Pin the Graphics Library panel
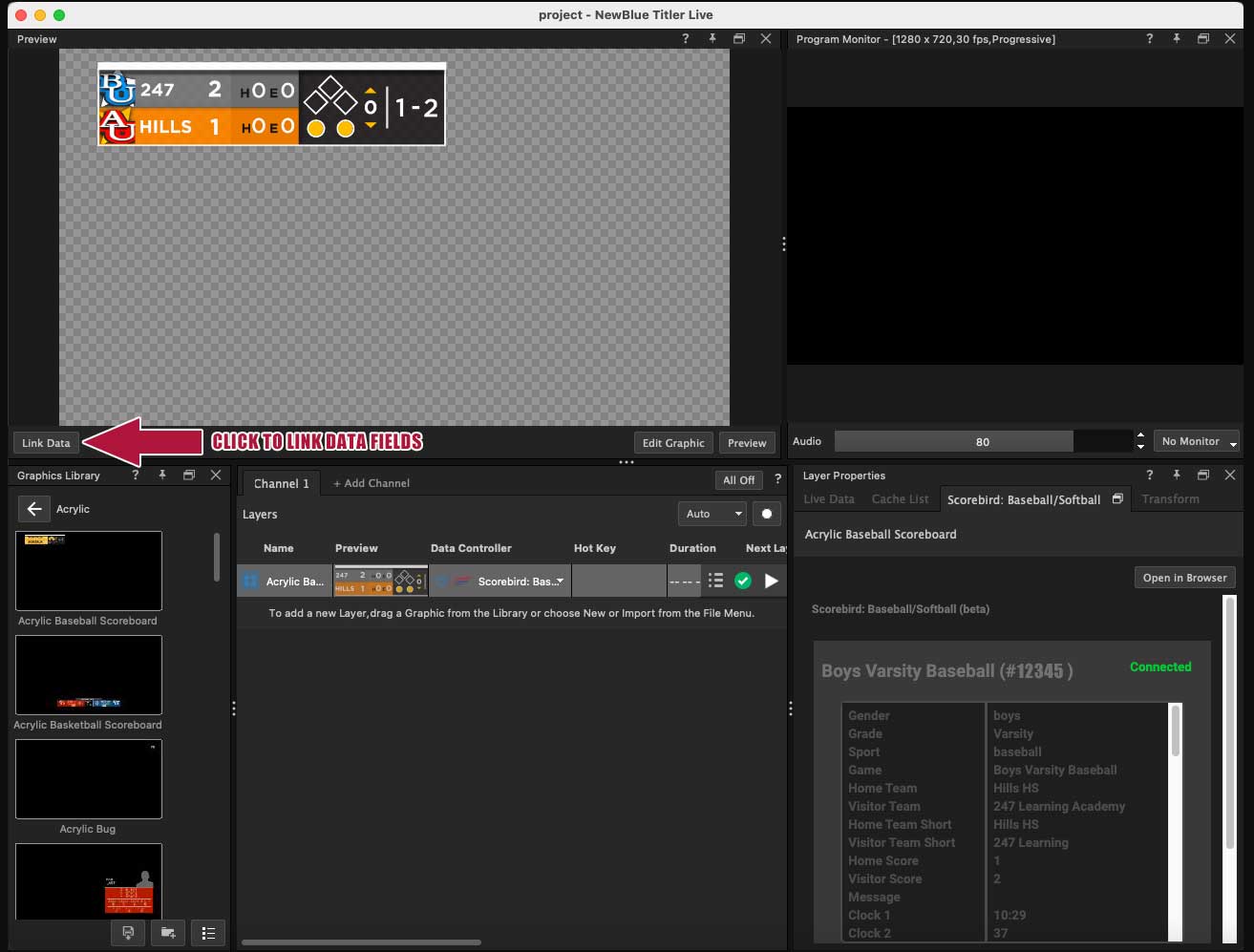This screenshot has height=952, width=1254. pos(162,475)
